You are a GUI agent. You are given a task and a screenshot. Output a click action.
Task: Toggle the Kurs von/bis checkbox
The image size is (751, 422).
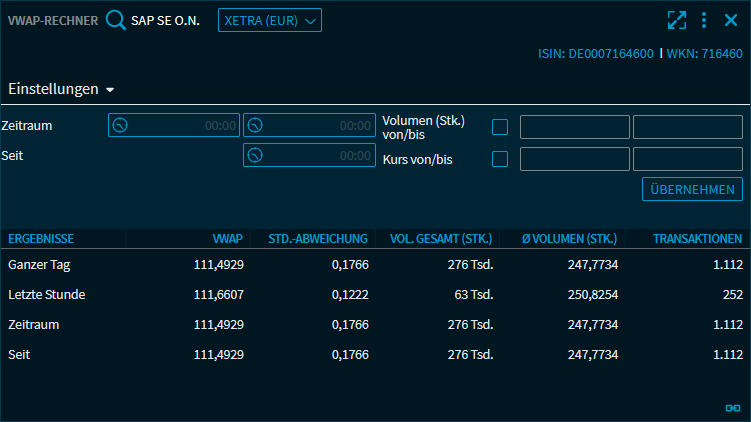click(500, 158)
